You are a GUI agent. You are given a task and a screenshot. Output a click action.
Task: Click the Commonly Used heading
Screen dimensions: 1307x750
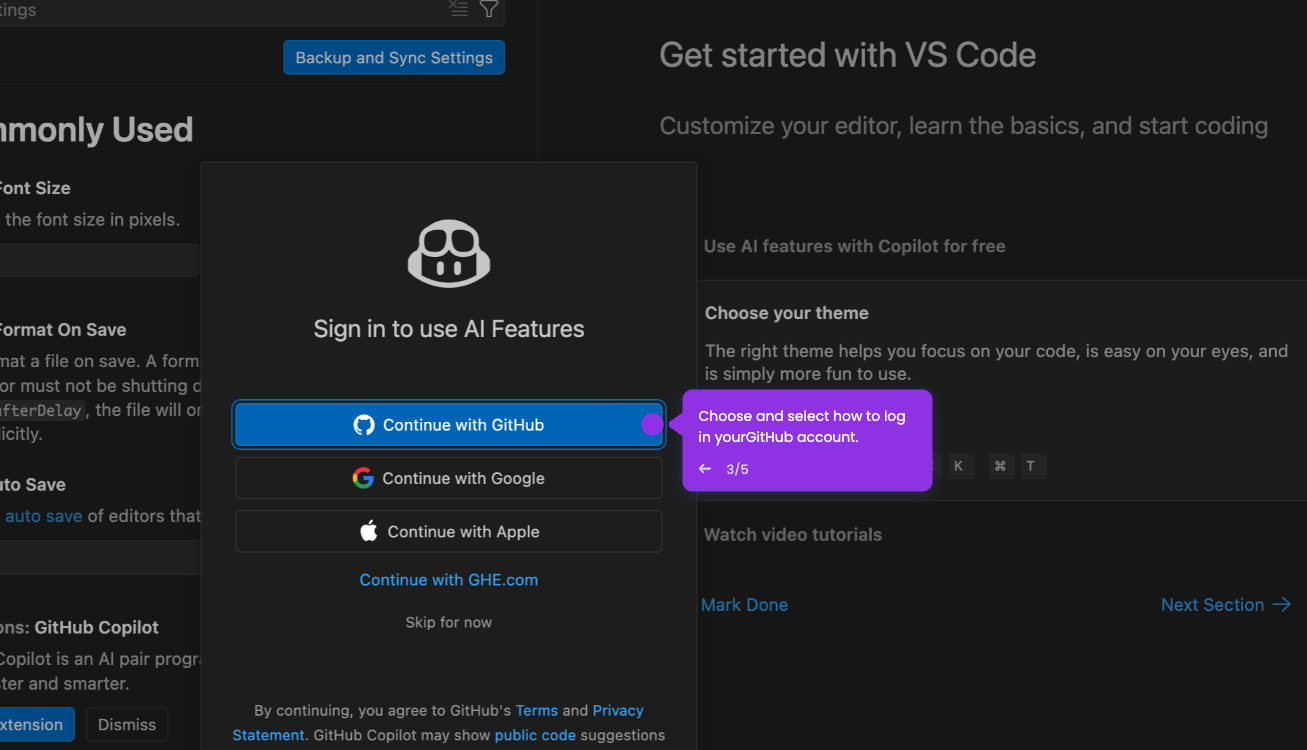(x=96, y=130)
